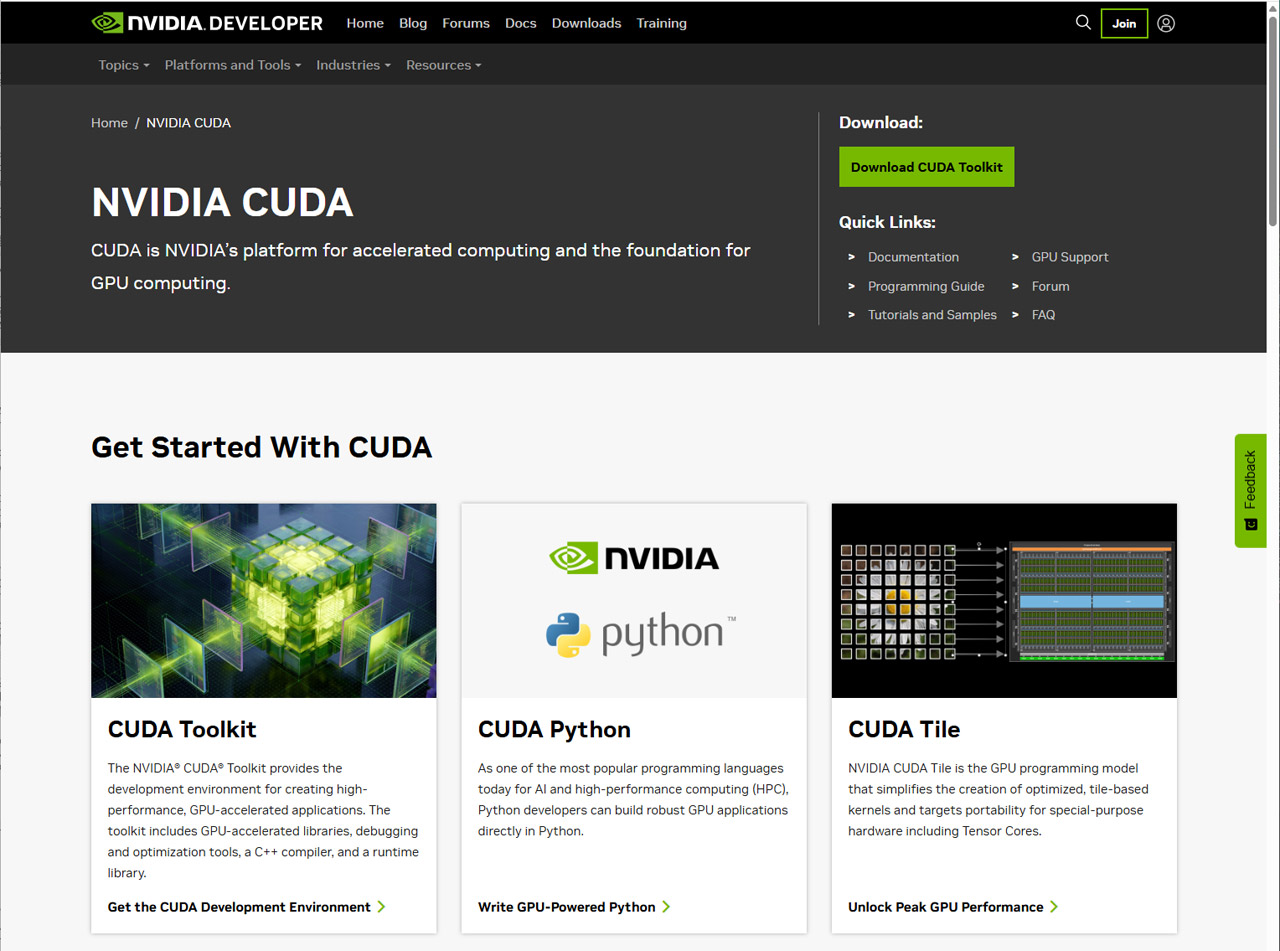Click the NVIDIA CUDA breadcrumb text
Viewport: 1280px width, 951px height.
point(188,123)
